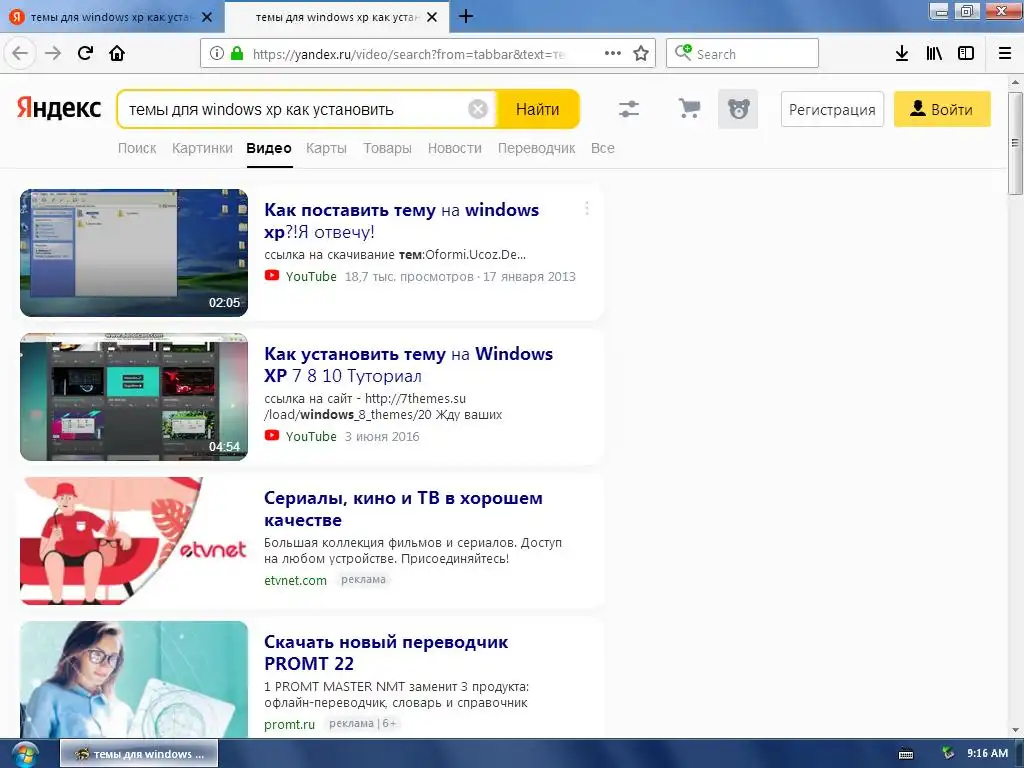Switch to the Новости tab
Viewport: 1024px width, 768px height.
[x=455, y=148]
